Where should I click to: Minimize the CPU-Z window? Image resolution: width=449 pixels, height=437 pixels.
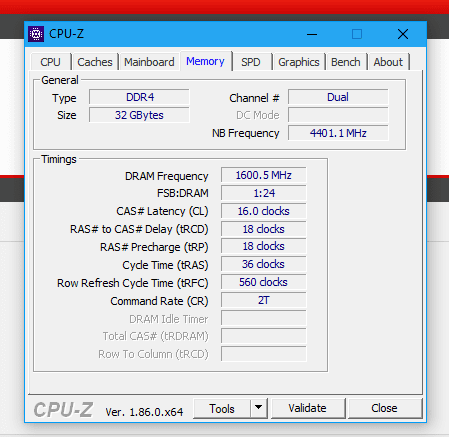click(x=312, y=34)
